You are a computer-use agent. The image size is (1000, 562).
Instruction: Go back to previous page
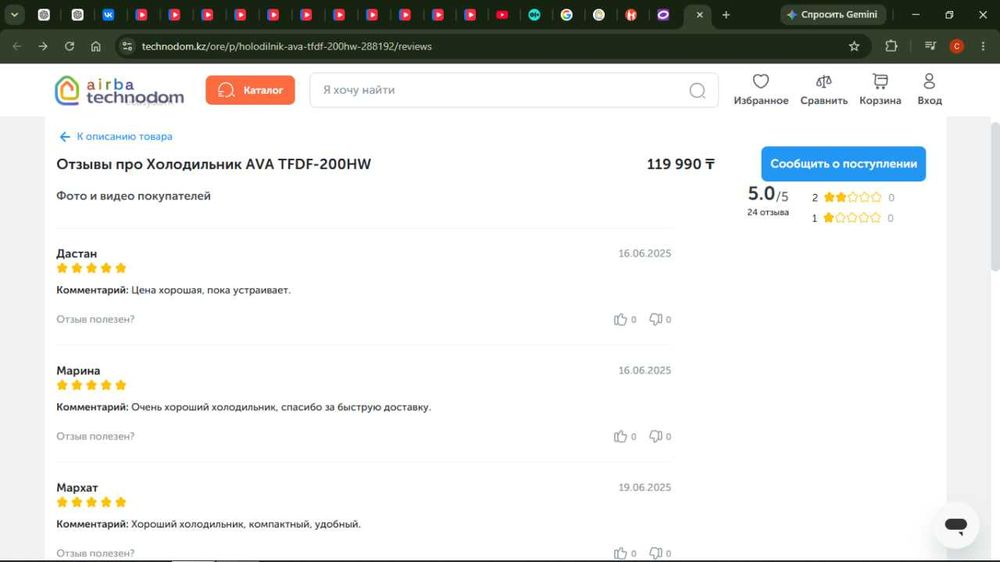tap(17, 47)
